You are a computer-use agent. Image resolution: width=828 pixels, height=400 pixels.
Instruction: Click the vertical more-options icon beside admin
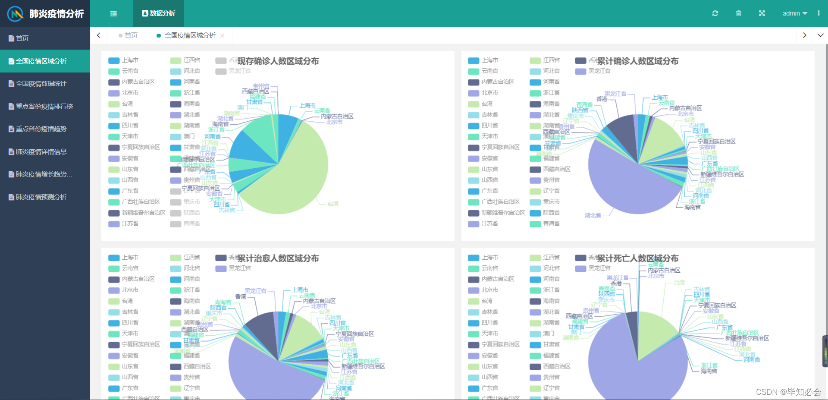click(818, 13)
